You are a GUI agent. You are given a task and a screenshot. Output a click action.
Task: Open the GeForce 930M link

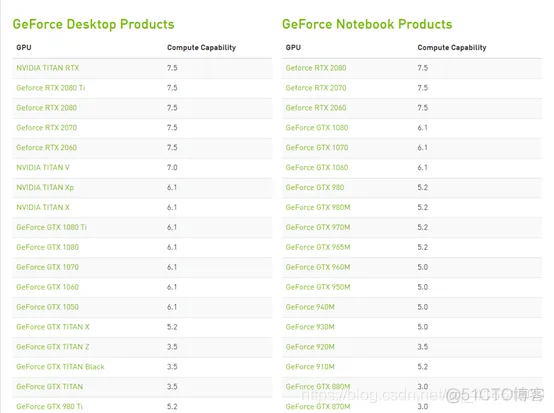tap(310, 327)
